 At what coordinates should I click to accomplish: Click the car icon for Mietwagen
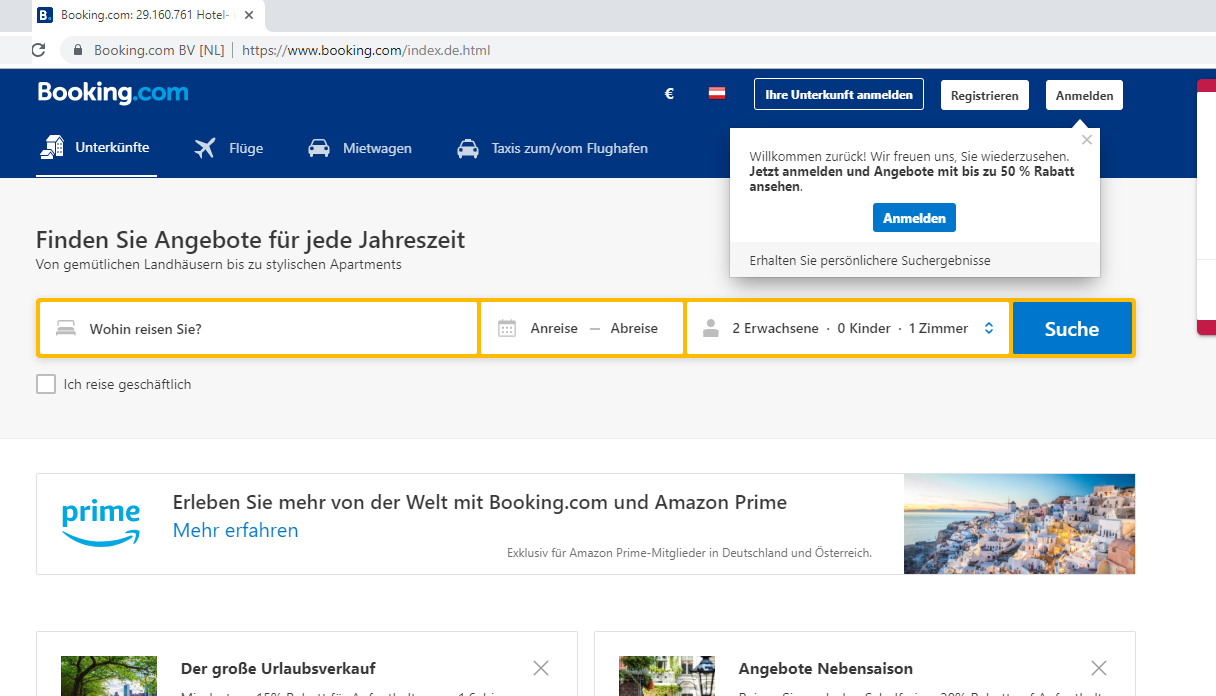point(319,148)
